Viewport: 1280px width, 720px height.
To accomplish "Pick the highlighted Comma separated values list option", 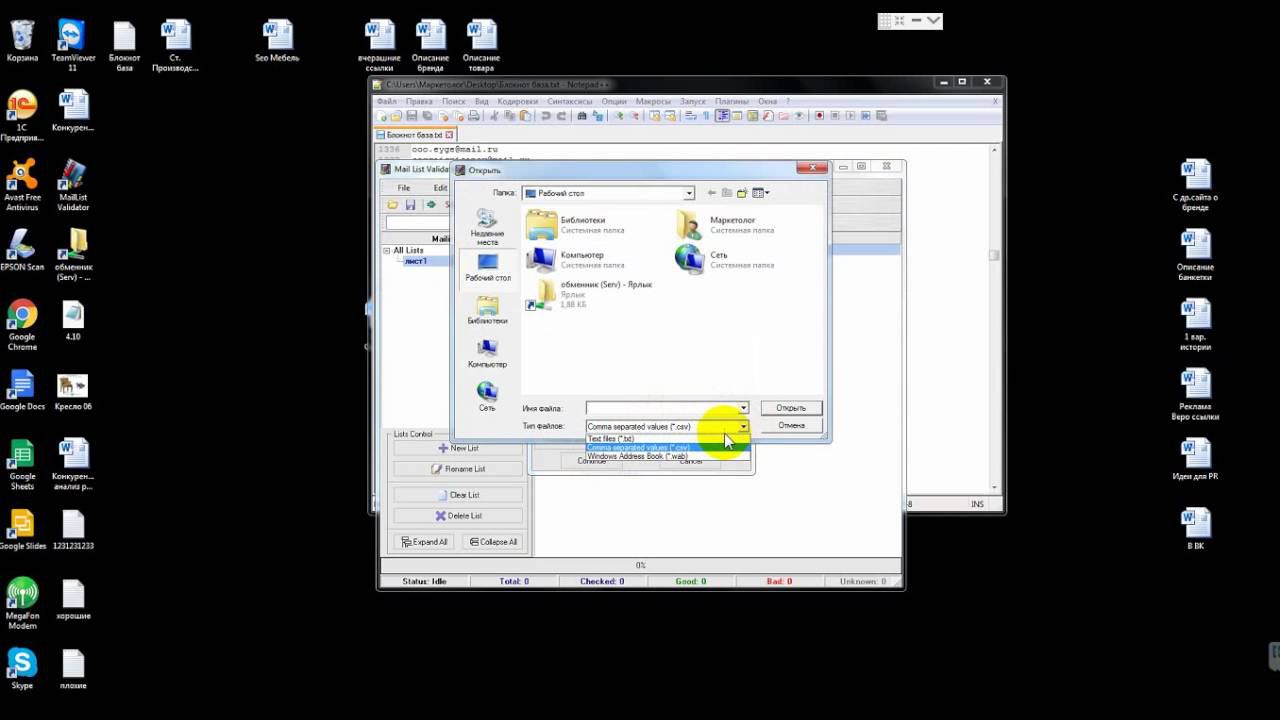I will [x=667, y=447].
